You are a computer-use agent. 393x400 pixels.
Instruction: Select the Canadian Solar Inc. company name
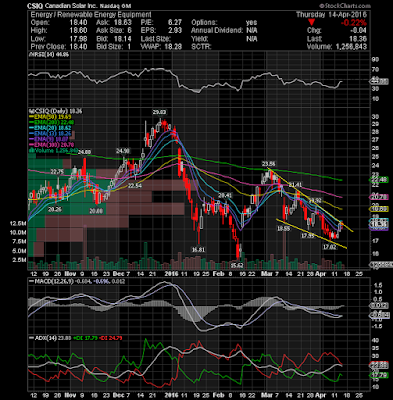[x=71, y=6]
